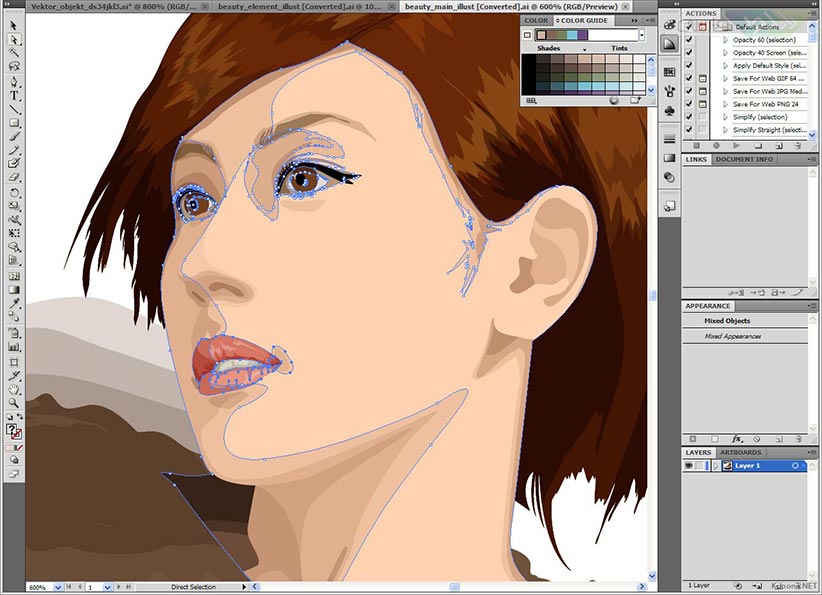The image size is (822, 595).
Task: Uncheck the Save For Web PNG 24 action
Action: pyautogui.click(x=690, y=104)
